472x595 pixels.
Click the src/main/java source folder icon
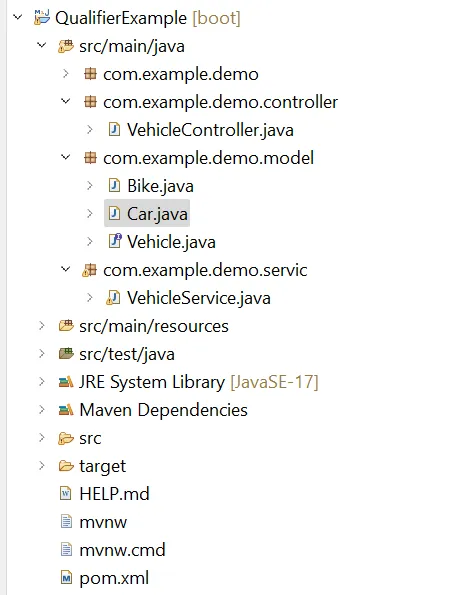point(66,46)
